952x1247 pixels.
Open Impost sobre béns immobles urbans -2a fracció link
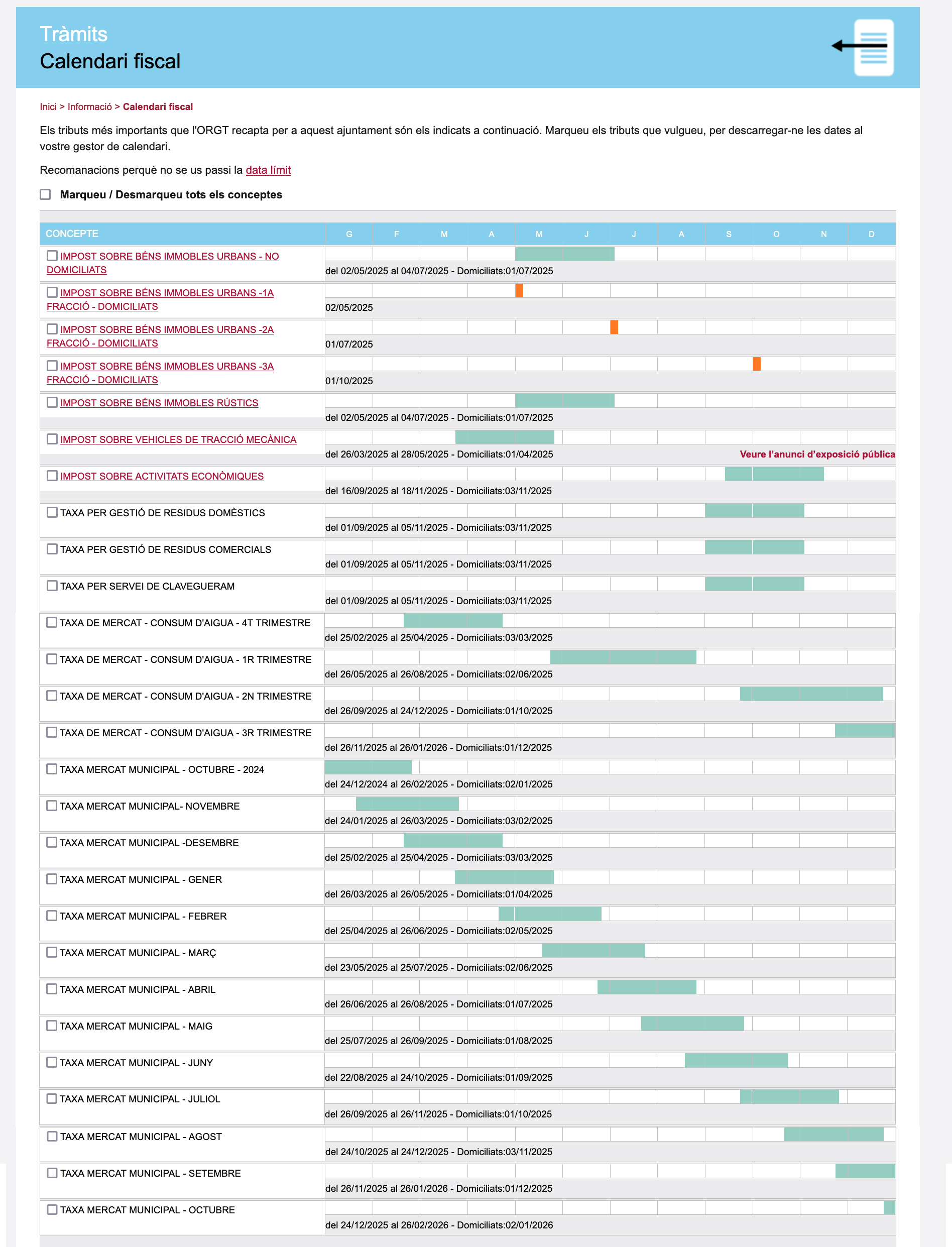coord(160,336)
